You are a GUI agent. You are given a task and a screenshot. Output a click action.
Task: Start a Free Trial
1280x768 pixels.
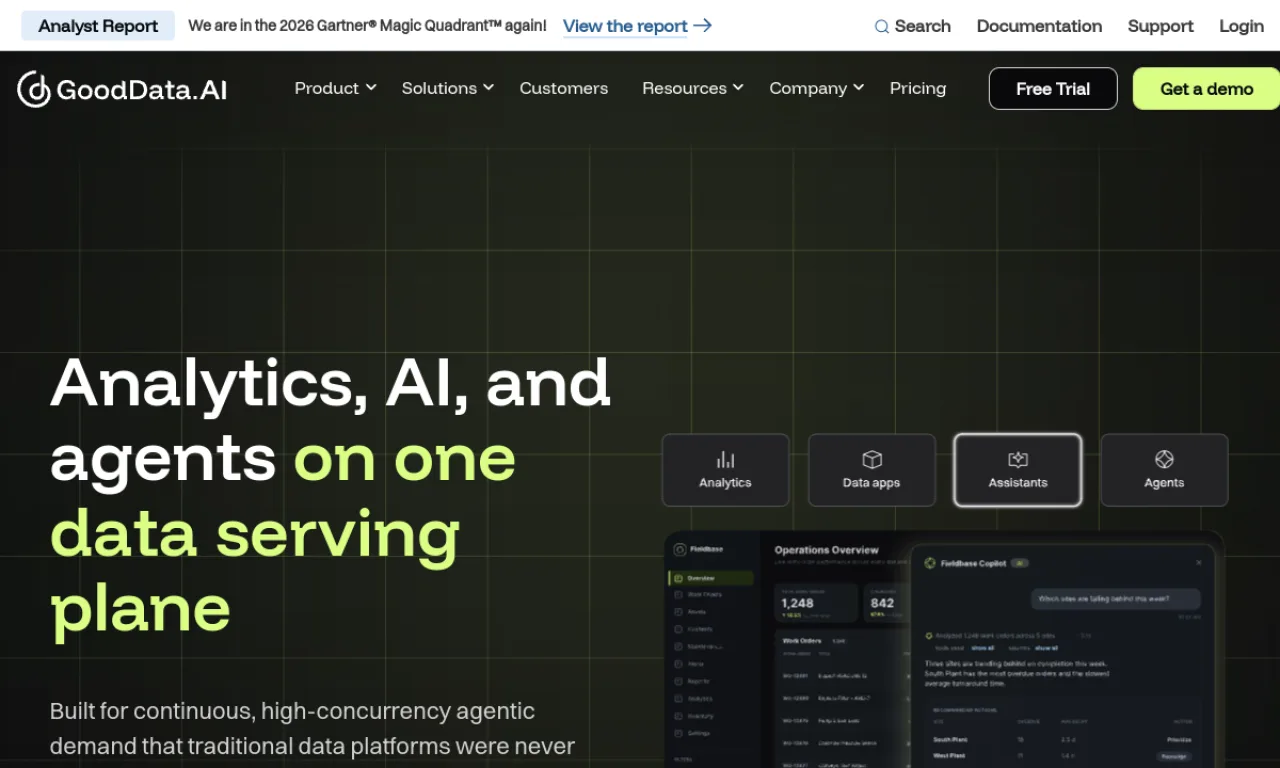[1053, 89]
